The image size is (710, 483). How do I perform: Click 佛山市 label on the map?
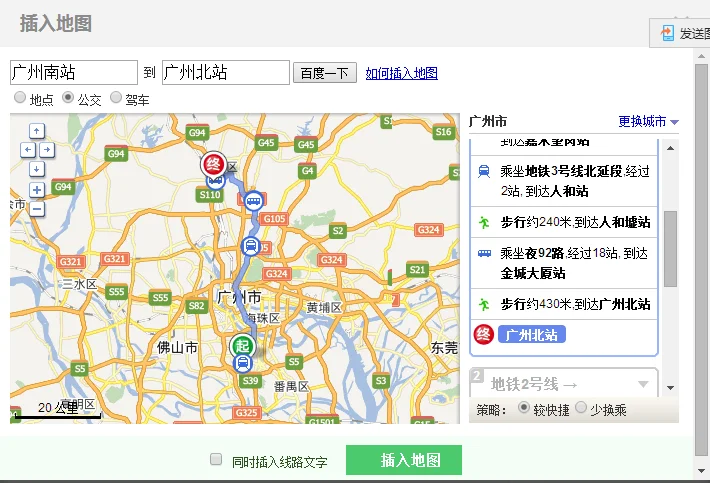(177, 348)
